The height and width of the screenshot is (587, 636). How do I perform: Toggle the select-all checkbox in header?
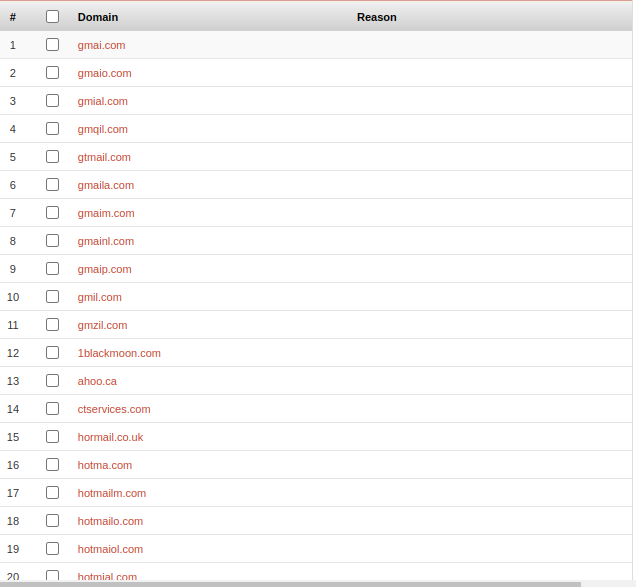click(52, 17)
